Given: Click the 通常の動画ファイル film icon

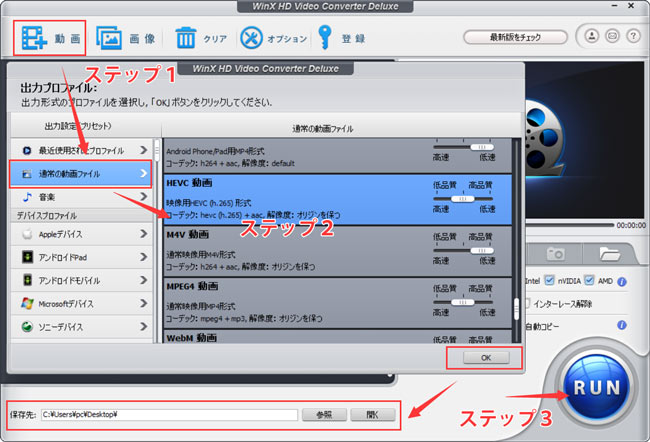Looking at the screenshot, I should 27,174.
